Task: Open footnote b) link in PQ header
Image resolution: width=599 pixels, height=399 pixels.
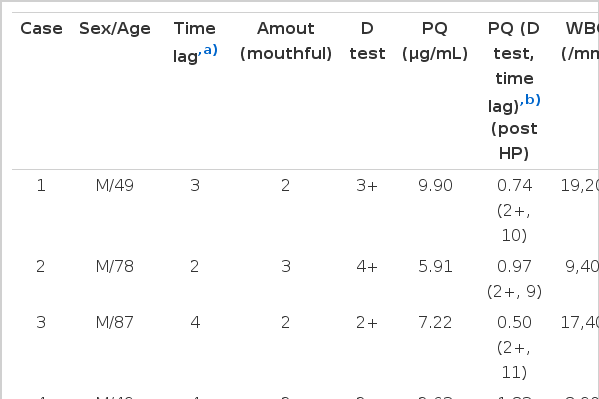Action: pyautogui.click(x=531, y=100)
